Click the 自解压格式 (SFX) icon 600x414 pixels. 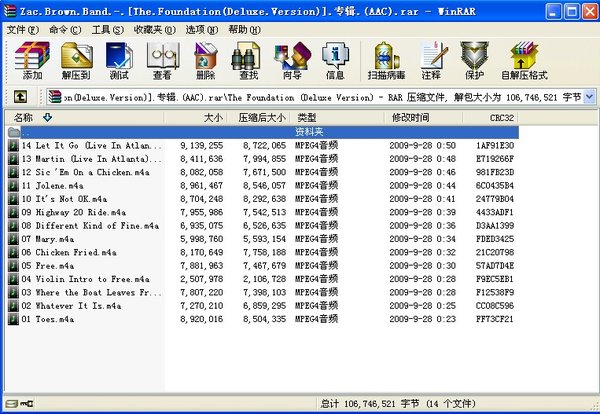524,61
